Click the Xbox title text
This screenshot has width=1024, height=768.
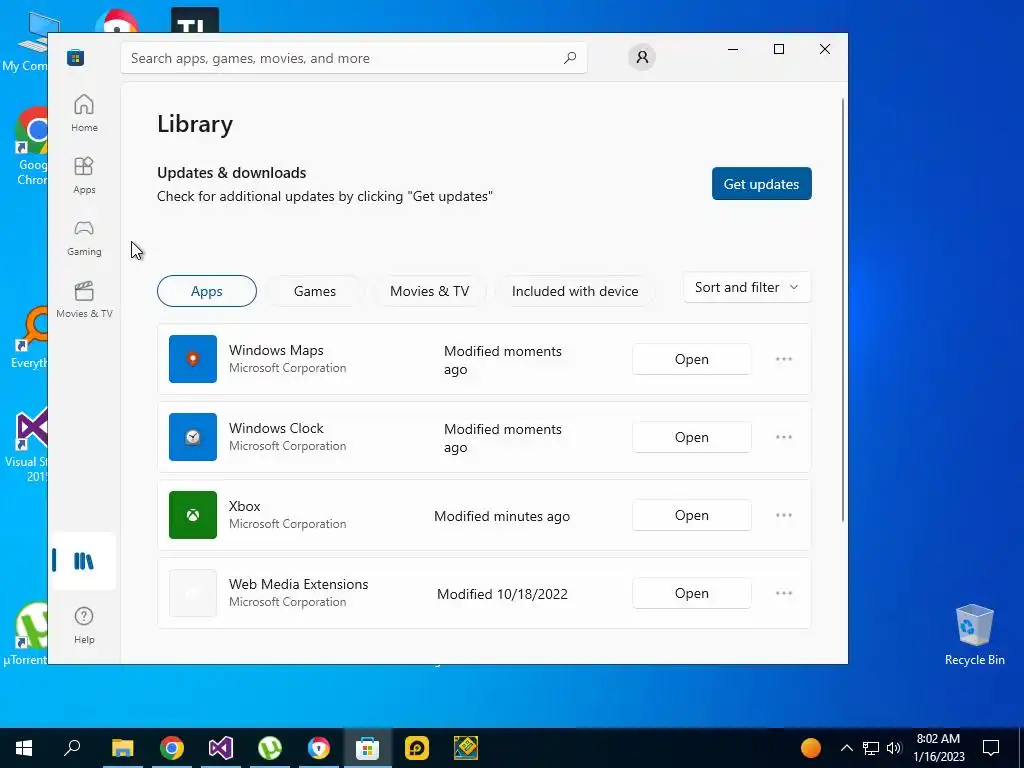[244, 506]
